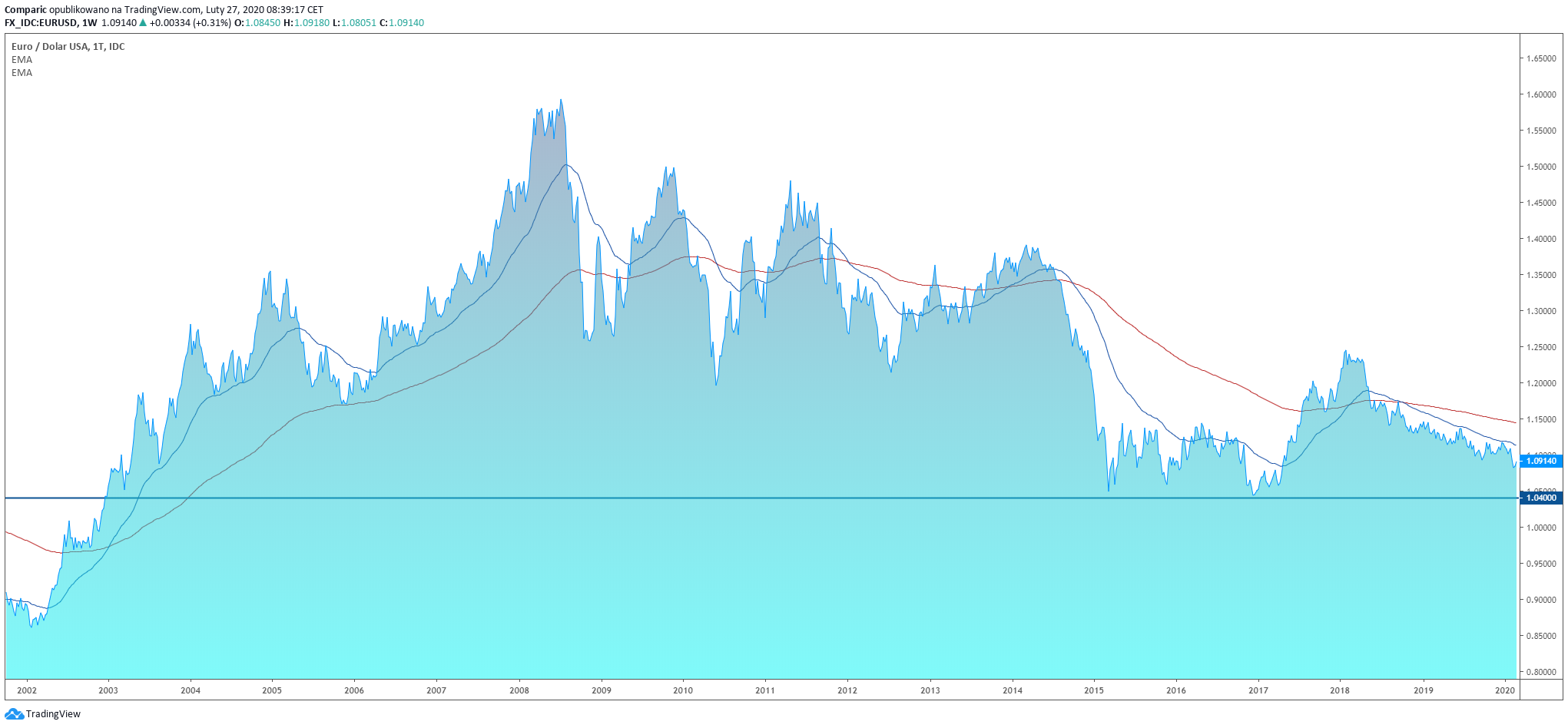Click the 1.25000 price axis label
This screenshot has width=1568, height=728.
click(x=1541, y=347)
